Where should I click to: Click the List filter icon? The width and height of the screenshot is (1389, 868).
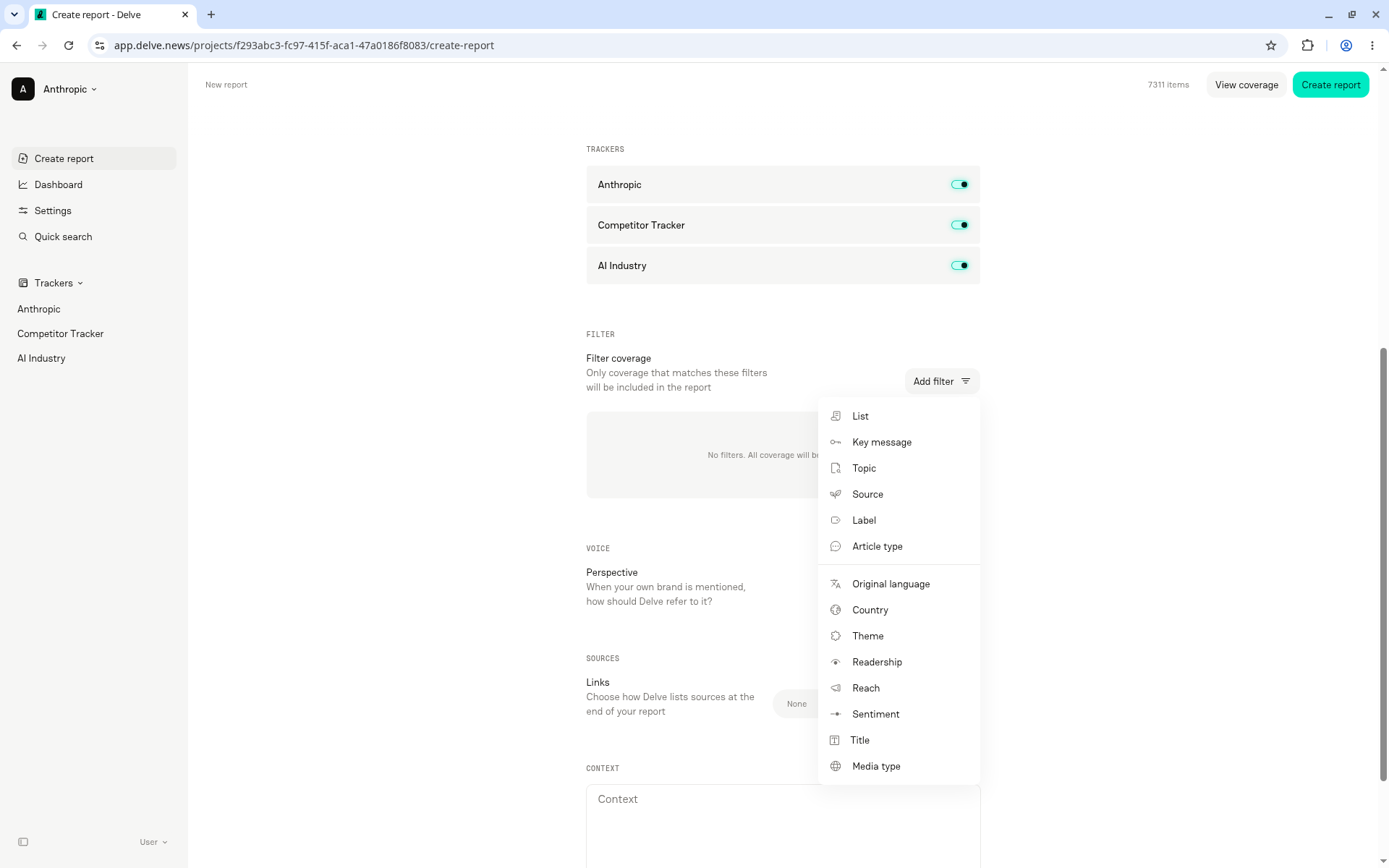tap(836, 416)
